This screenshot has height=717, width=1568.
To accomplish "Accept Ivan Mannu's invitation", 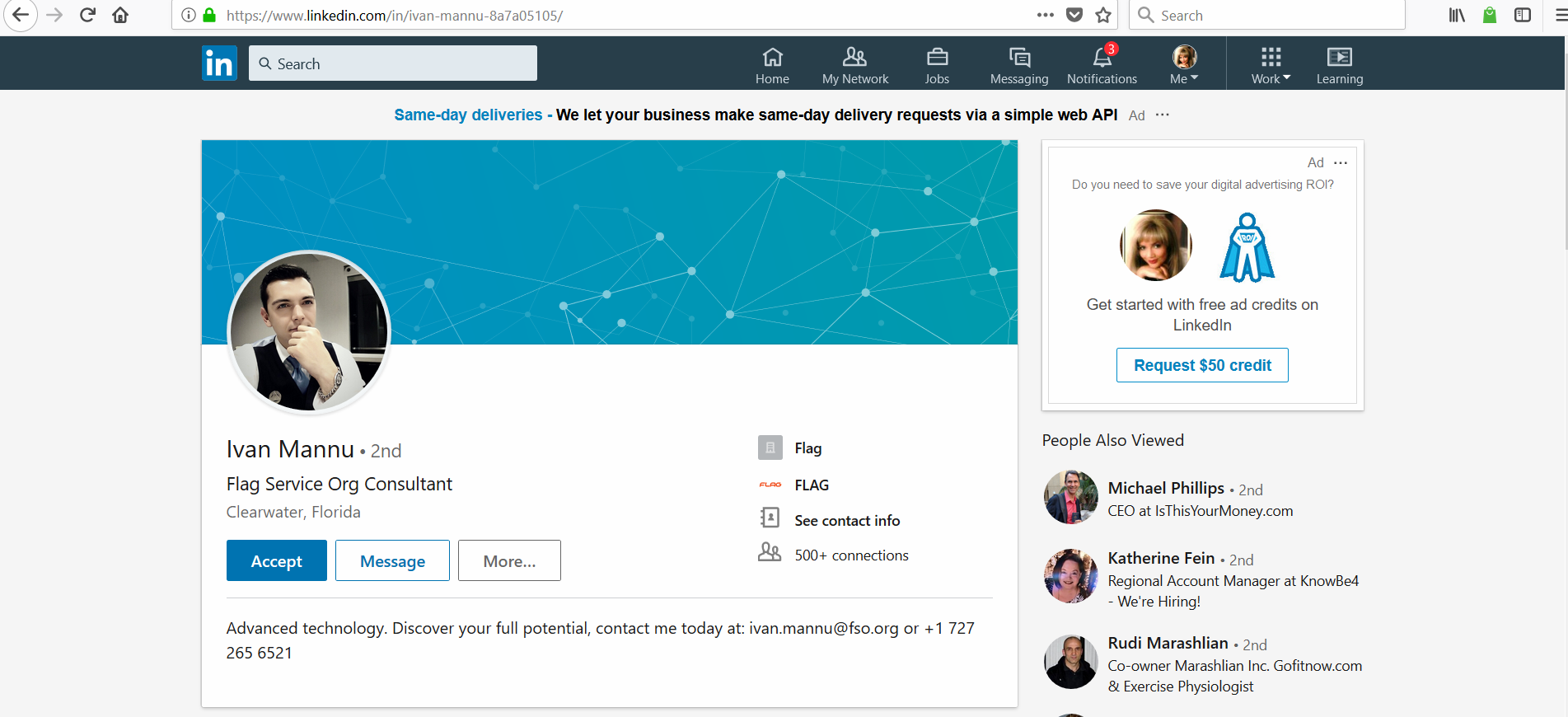I will coord(277,560).
